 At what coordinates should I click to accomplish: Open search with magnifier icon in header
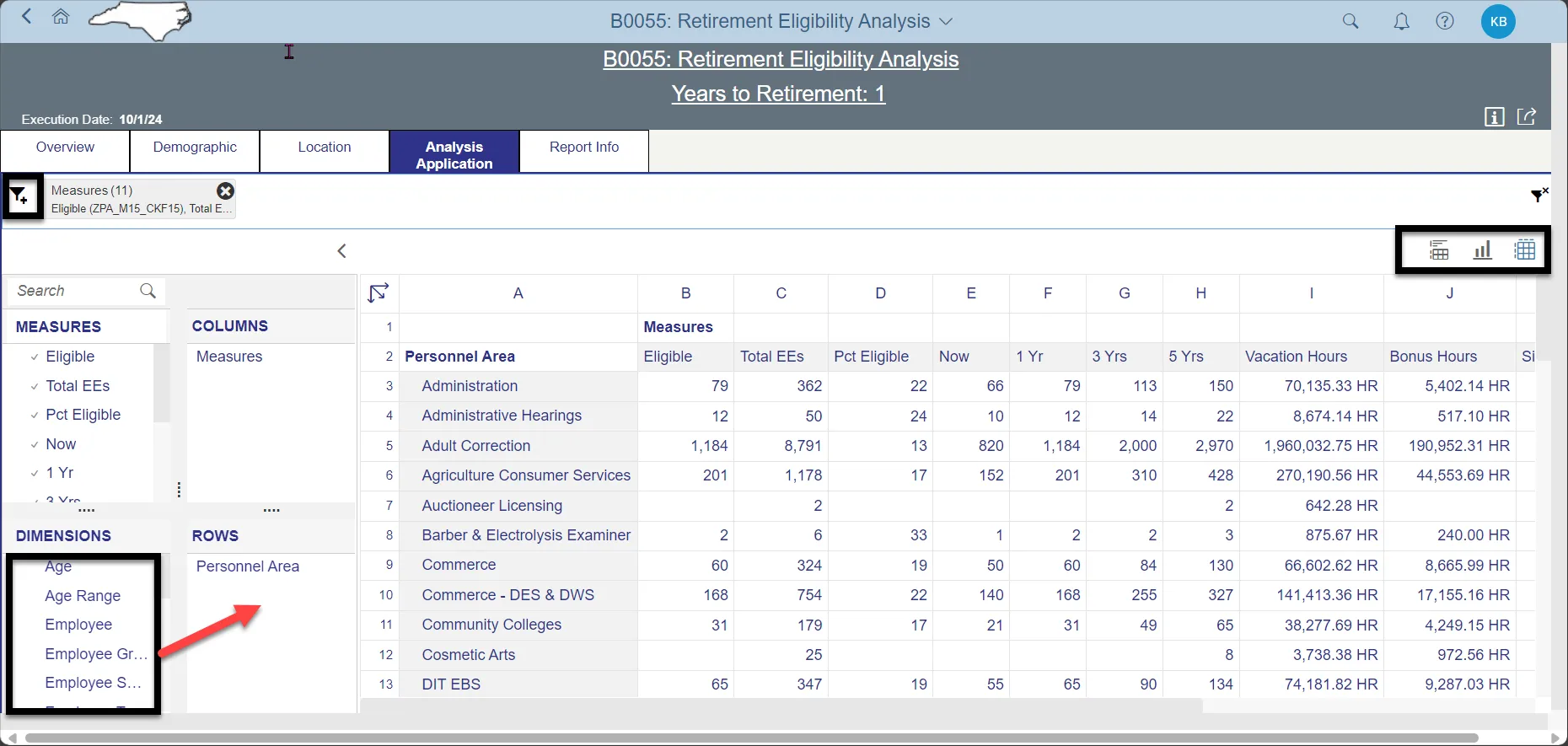pyautogui.click(x=1351, y=22)
